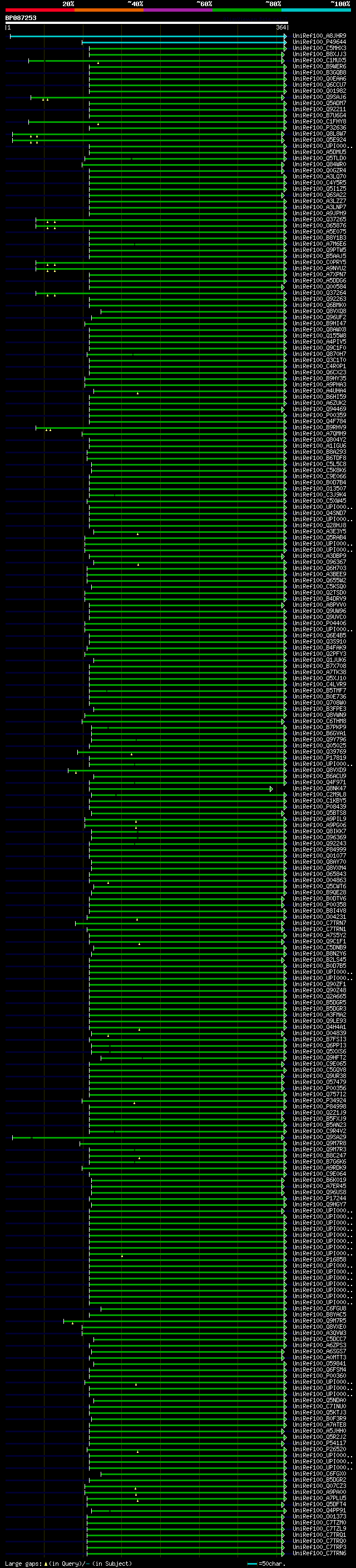The height and width of the screenshot is (1568, 356).
Task: Open hit UniRef100_Q5E924
Action: (319, 140)
